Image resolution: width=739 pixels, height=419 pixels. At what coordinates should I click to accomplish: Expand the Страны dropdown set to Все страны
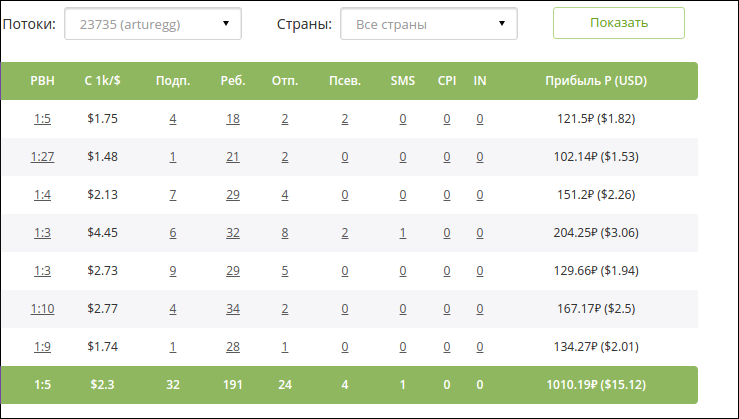click(x=429, y=24)
